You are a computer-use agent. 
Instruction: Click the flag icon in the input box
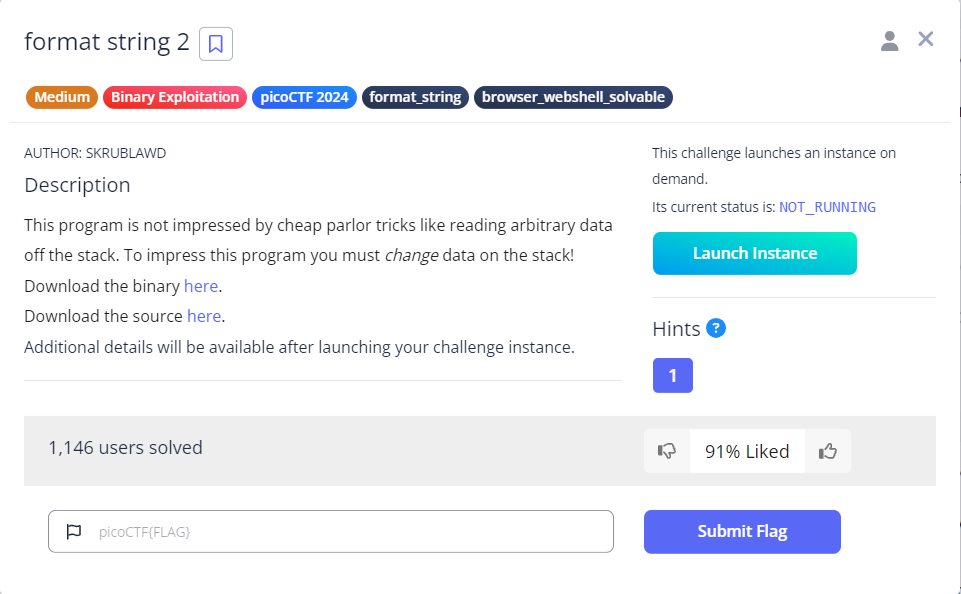[74, 531]
